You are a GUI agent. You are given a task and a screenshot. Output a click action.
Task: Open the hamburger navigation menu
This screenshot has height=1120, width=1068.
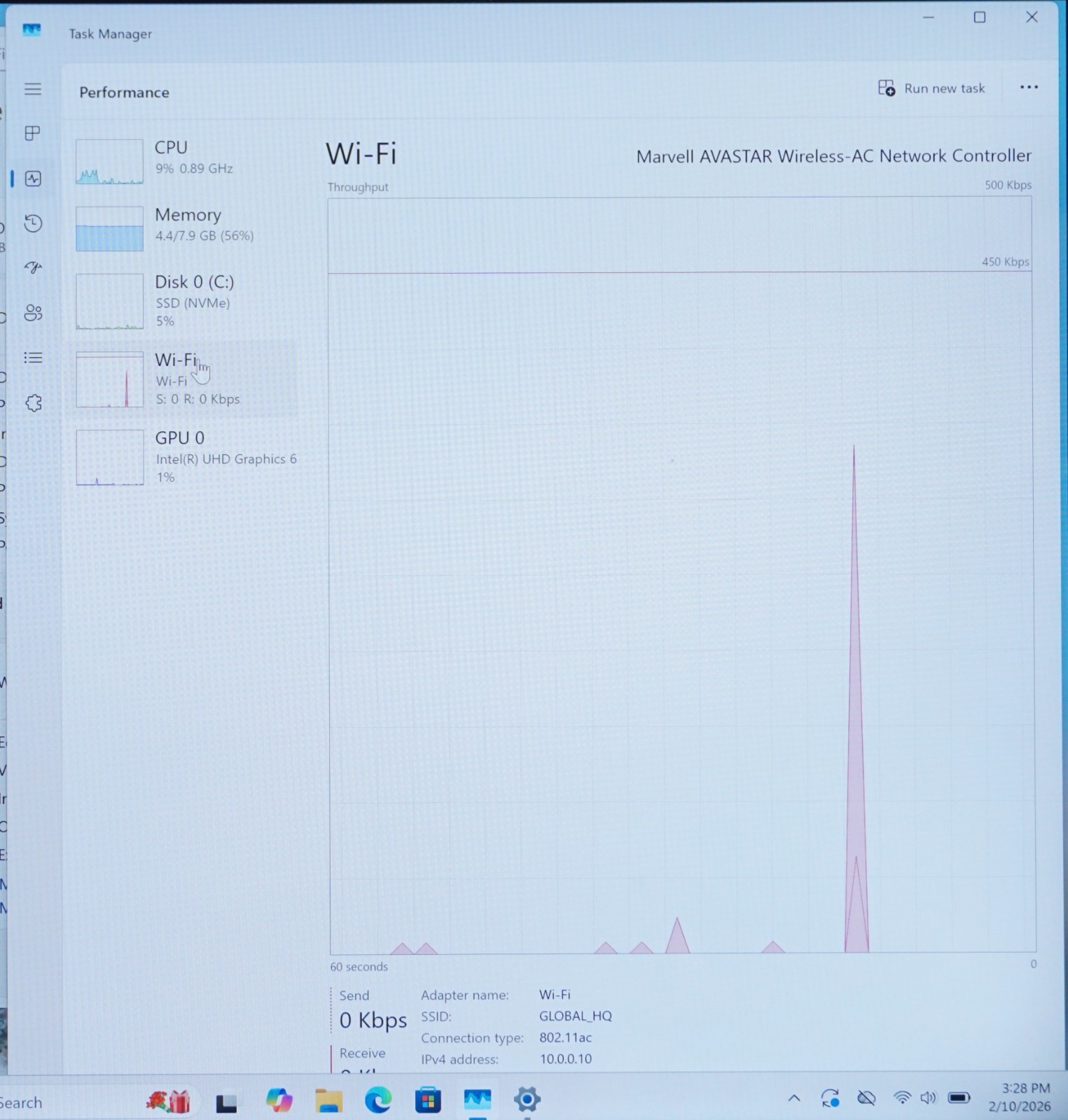tap(33, 89)
